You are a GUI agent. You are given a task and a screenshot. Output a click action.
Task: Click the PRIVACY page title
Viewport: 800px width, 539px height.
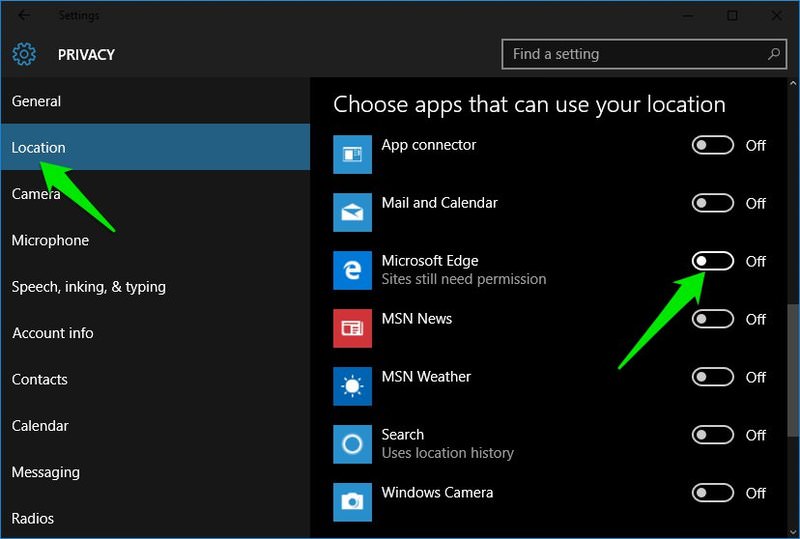coord(86,55)
